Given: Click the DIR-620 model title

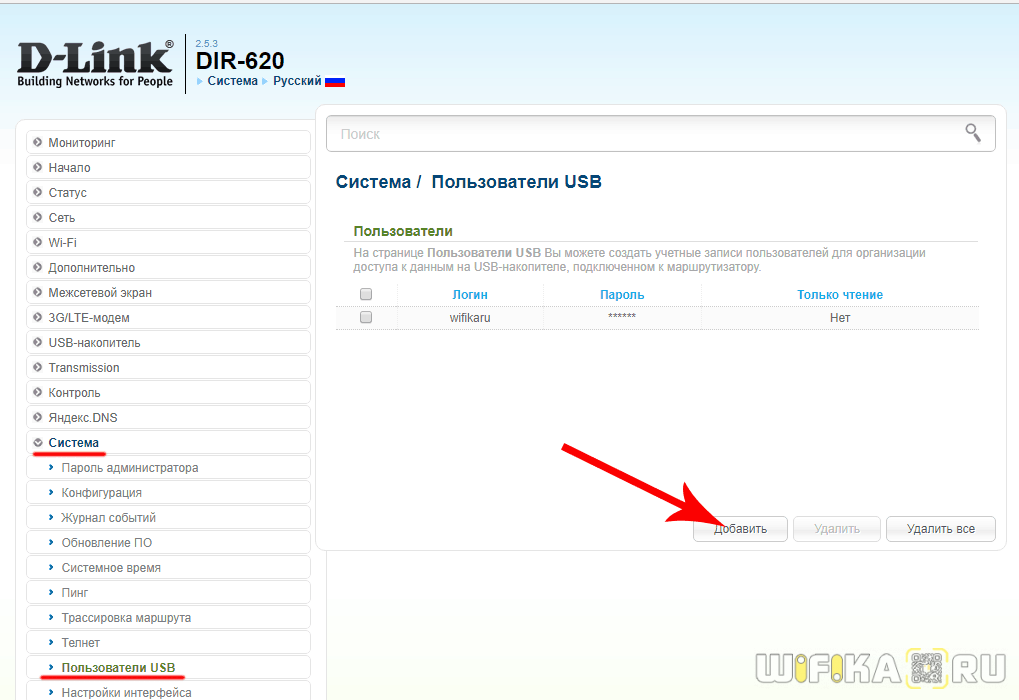Looking at the screenshot, I should (x=240, y=61).
